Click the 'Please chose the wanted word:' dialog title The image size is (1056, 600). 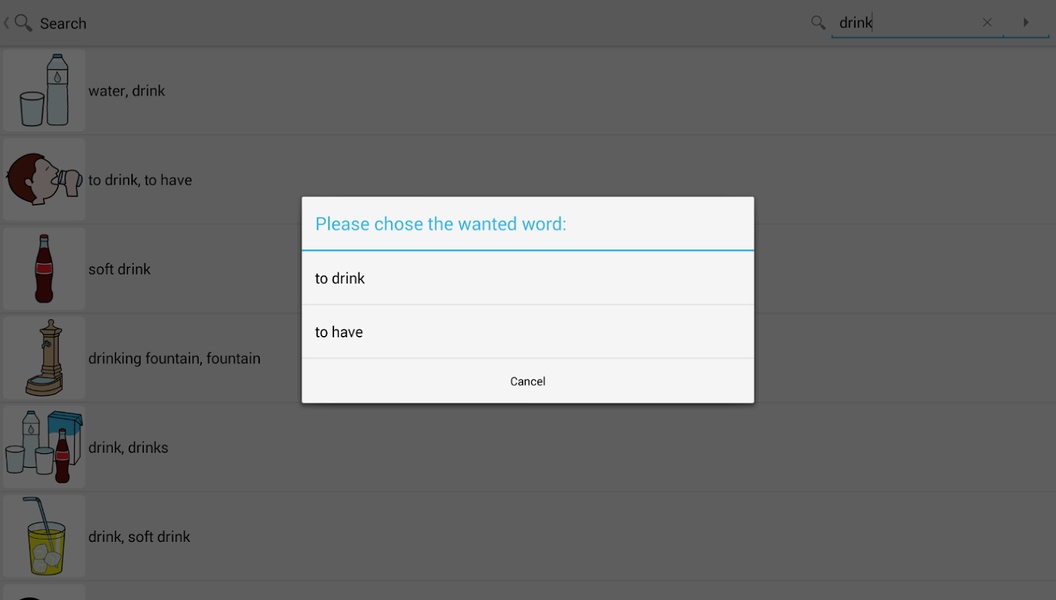point(440,224)
